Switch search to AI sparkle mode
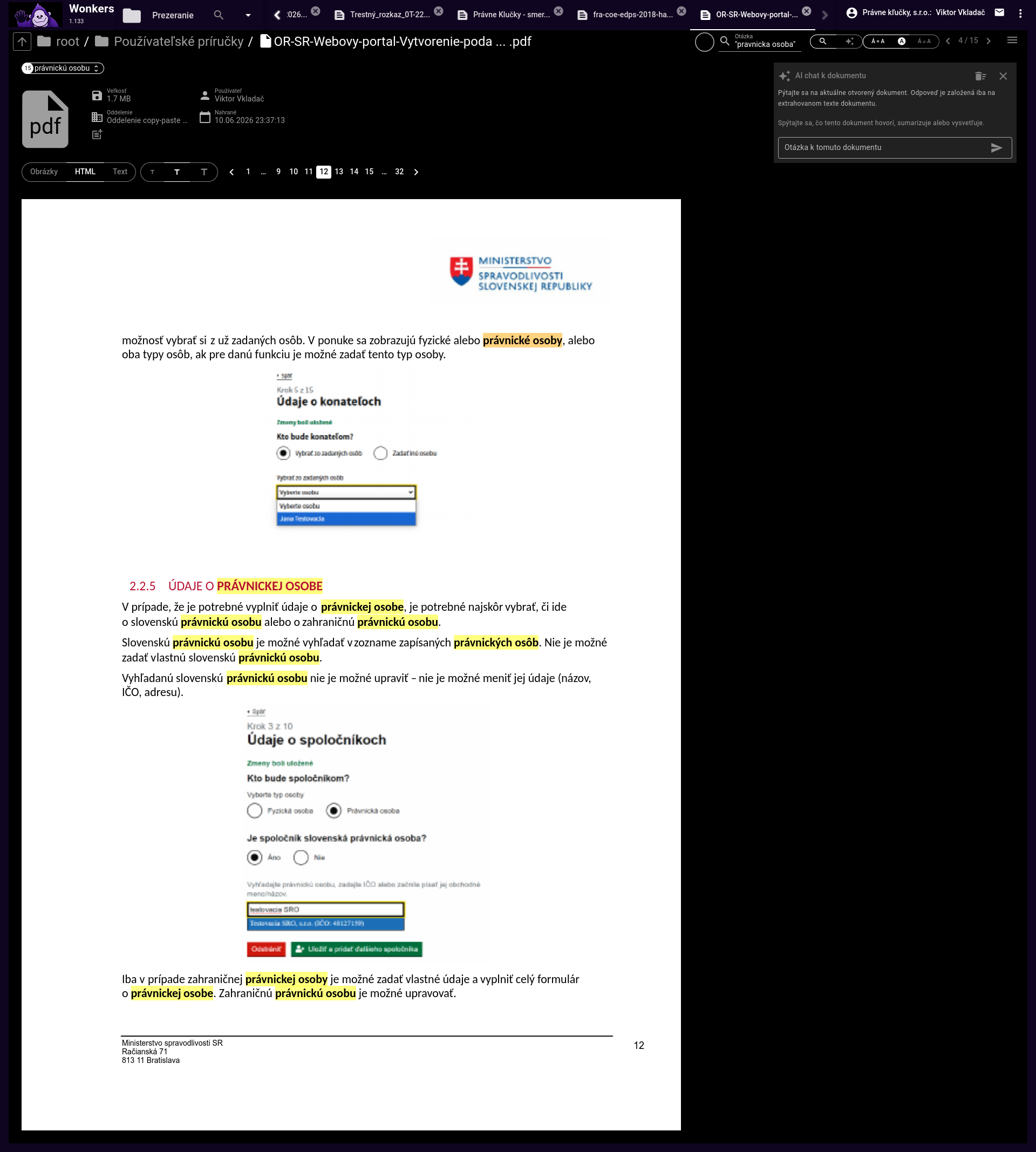The height and width of the screenshot is (1152, 1036). 849,42
